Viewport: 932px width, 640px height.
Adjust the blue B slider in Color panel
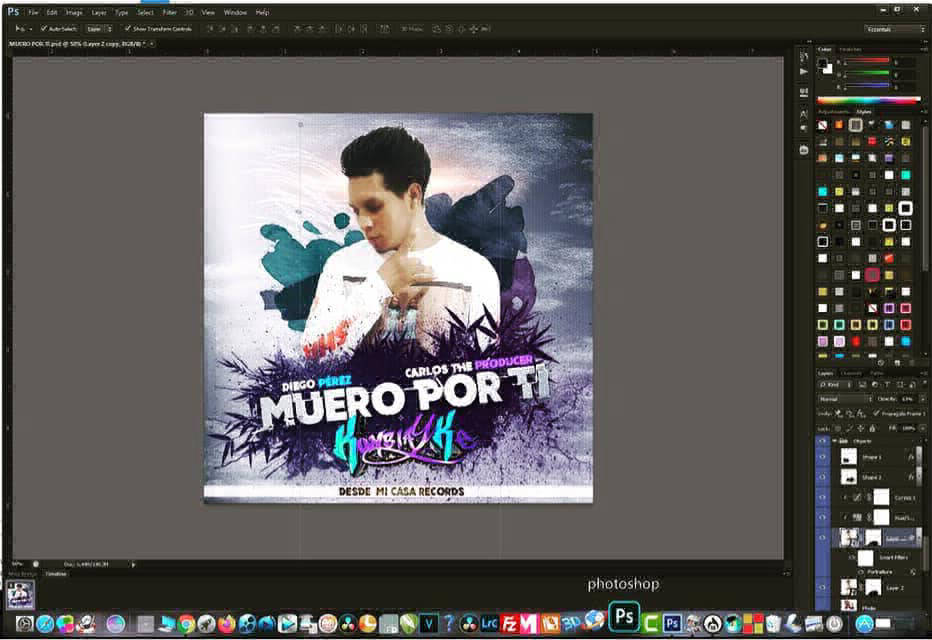coord(868,86)
